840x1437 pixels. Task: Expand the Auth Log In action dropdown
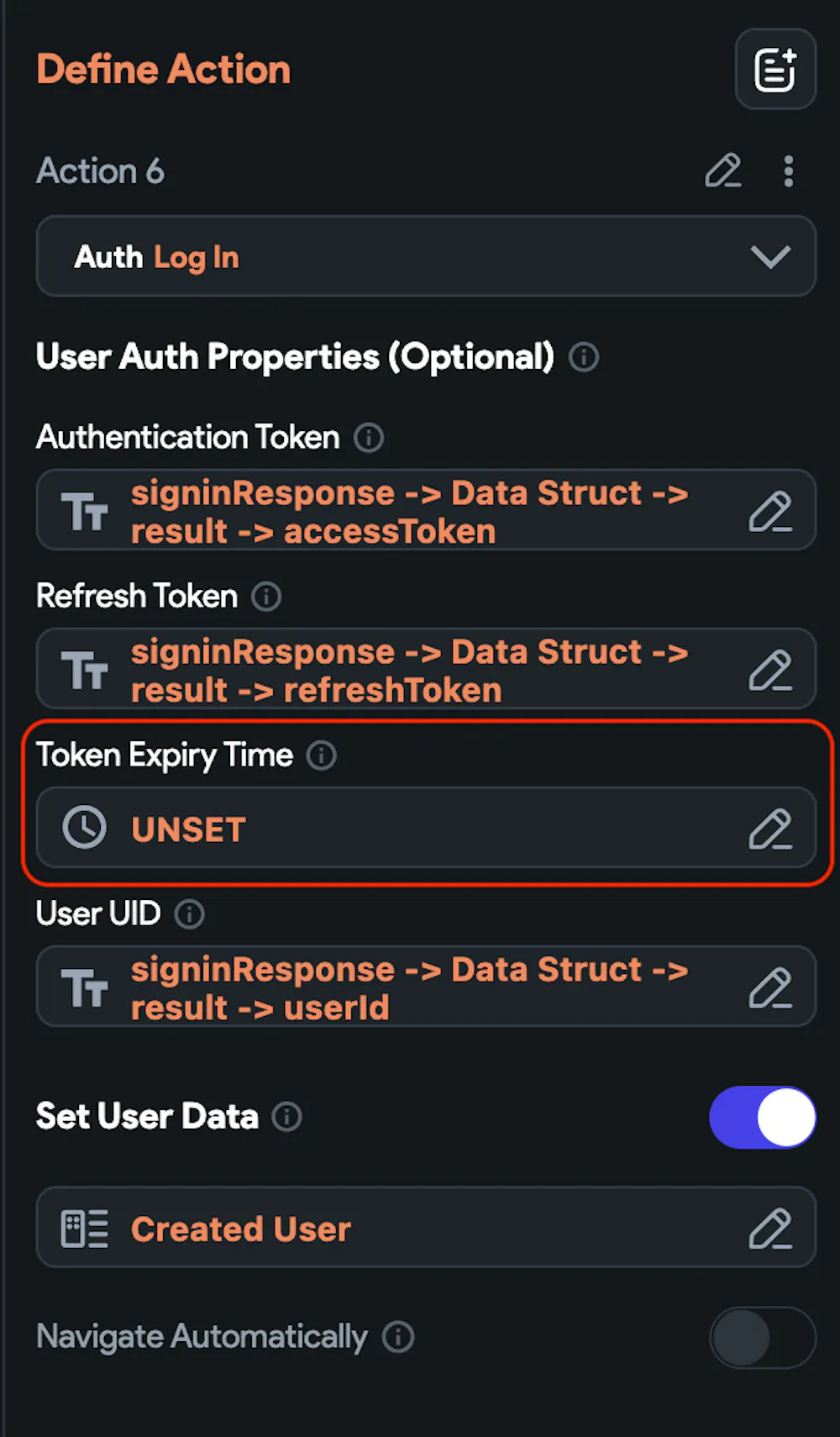[769, 256]
